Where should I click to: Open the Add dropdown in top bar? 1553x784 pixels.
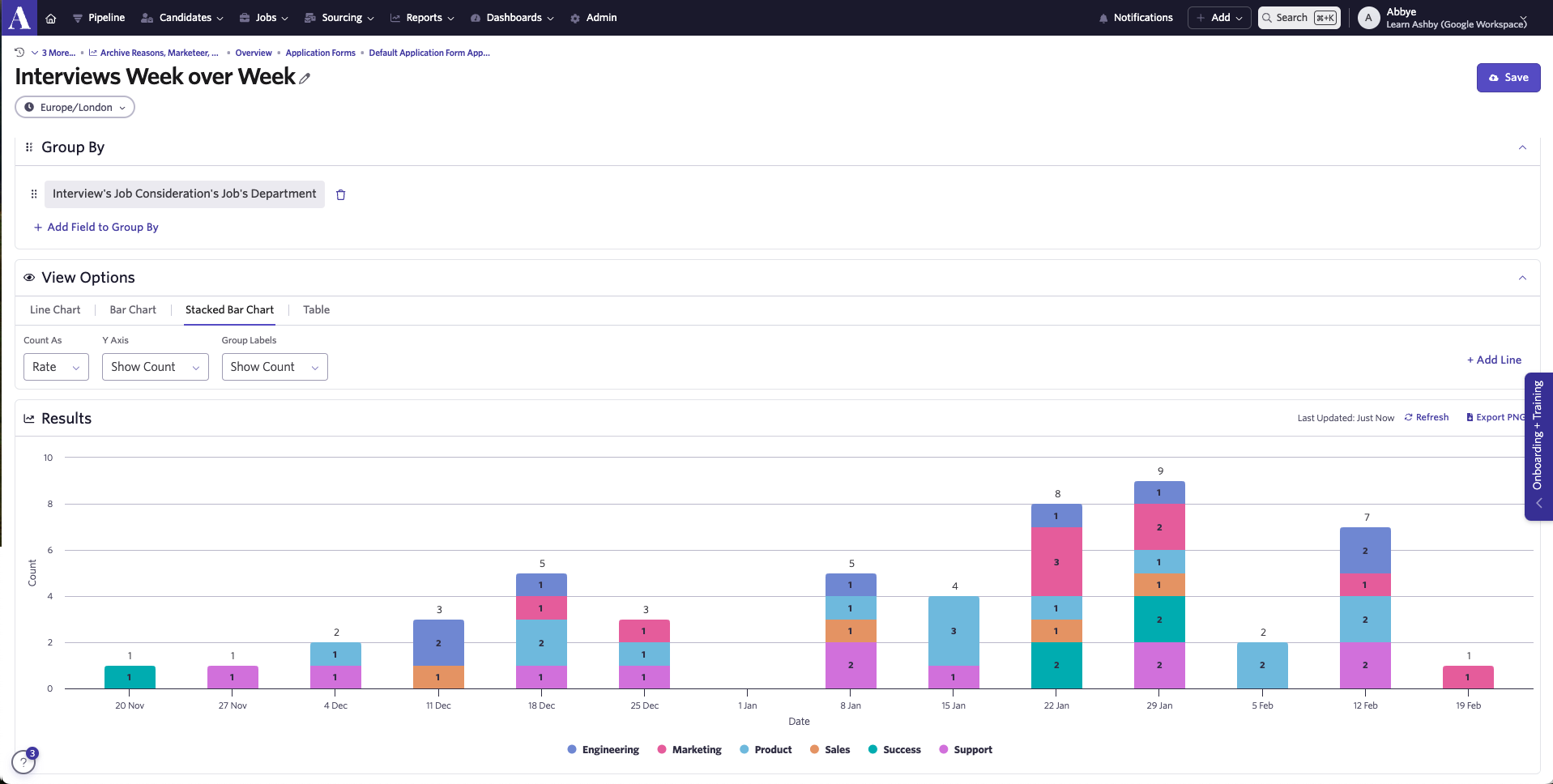1219,18
